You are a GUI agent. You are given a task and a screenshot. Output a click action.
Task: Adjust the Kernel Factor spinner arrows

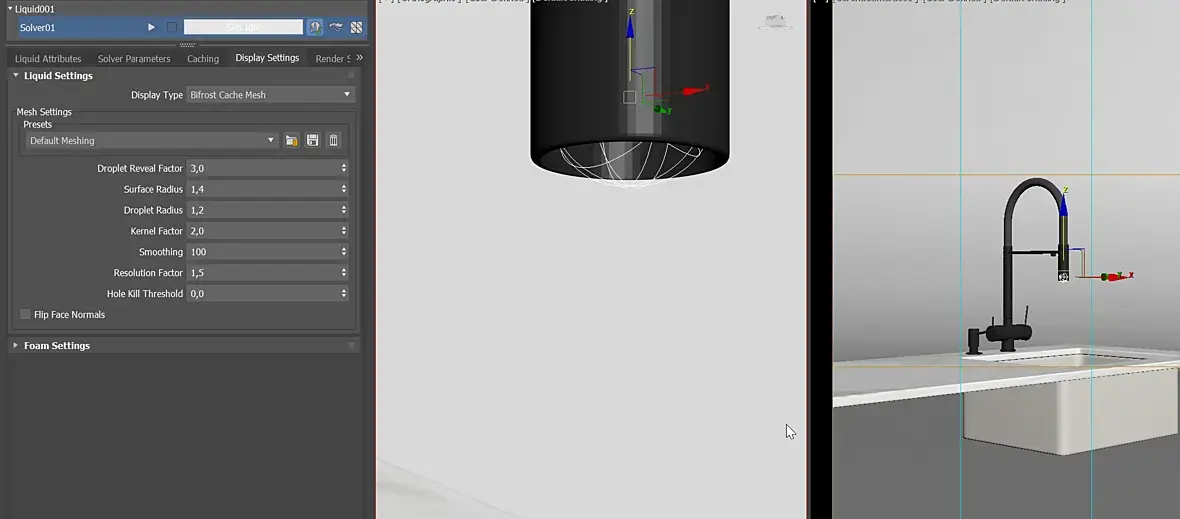344,231
